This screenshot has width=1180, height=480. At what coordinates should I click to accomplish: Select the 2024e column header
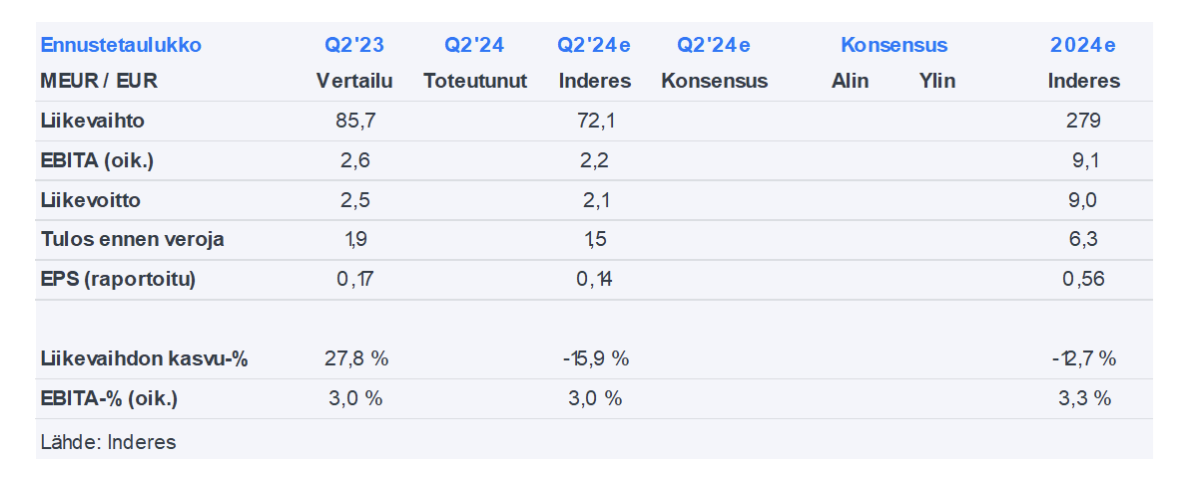(1083, 45)
